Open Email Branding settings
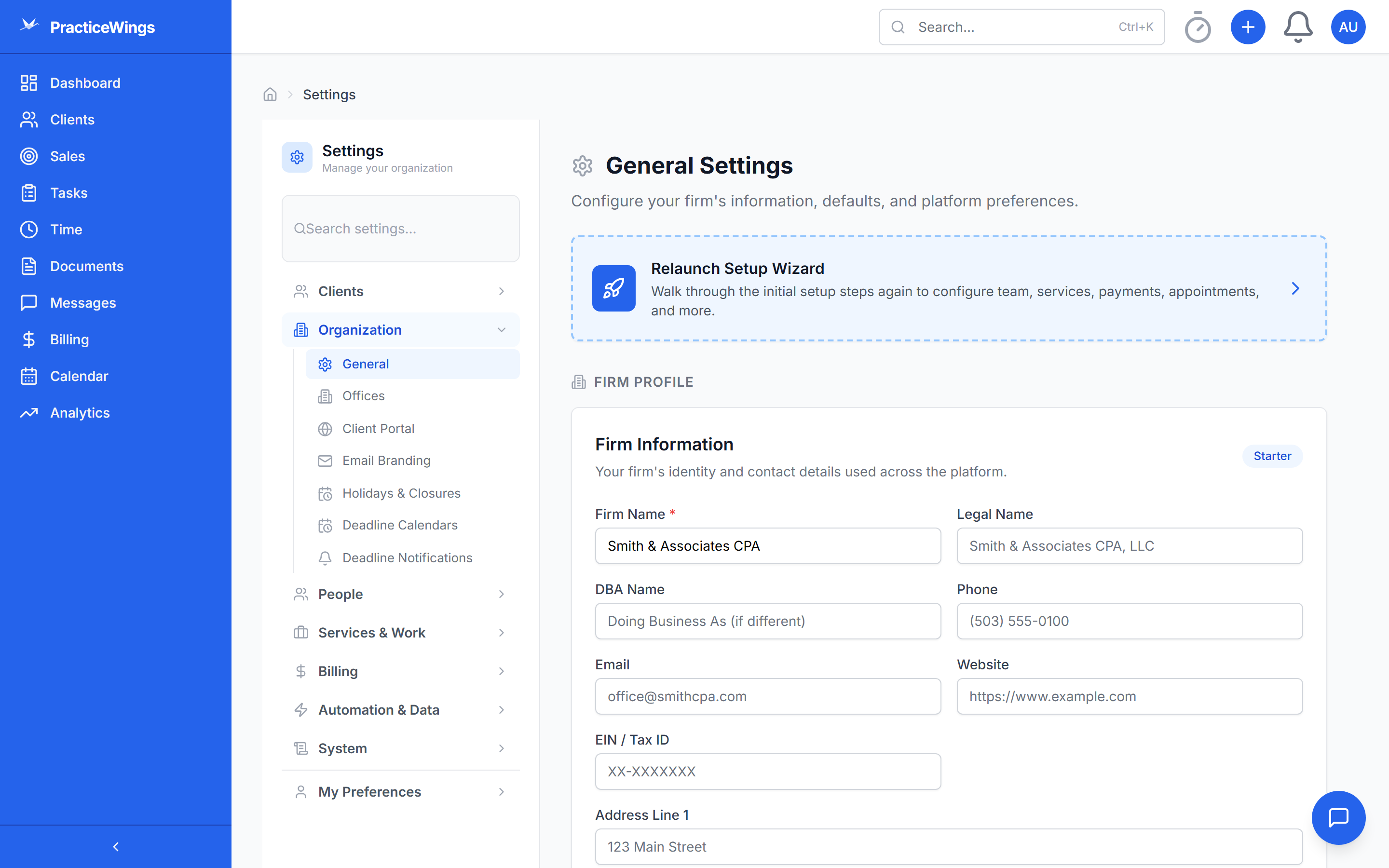Viewport: 1389px width, 868px height. 413,461
